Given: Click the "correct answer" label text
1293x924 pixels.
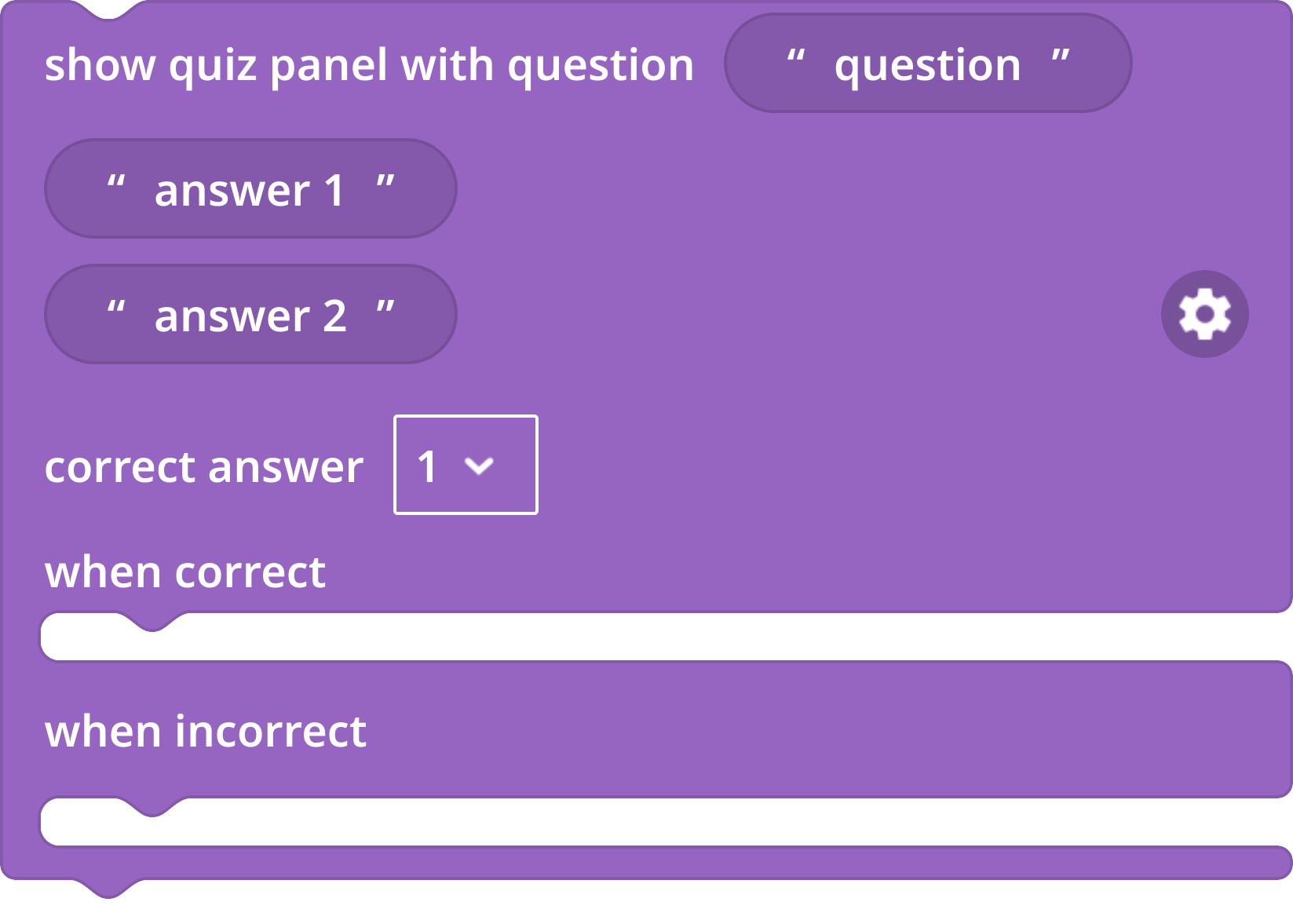Looking at the screenshot, I should 204,467.
